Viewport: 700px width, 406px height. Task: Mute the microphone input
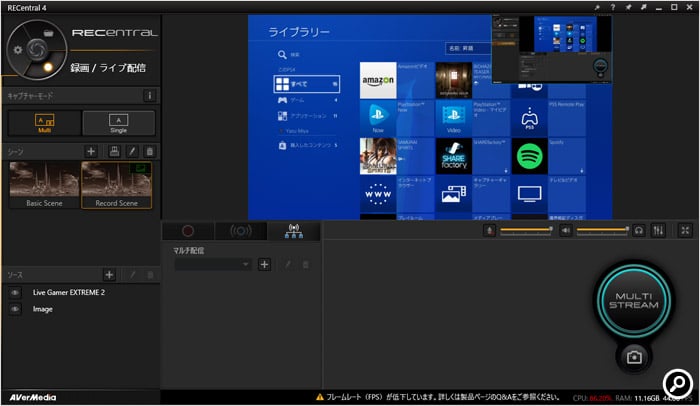(490, 230)
